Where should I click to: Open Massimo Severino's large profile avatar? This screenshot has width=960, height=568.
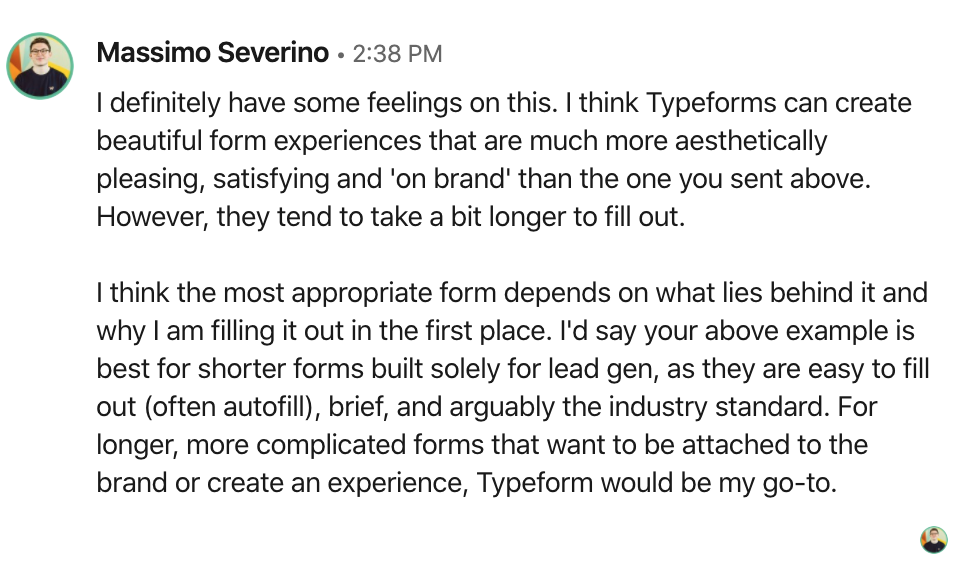point(40,65)
